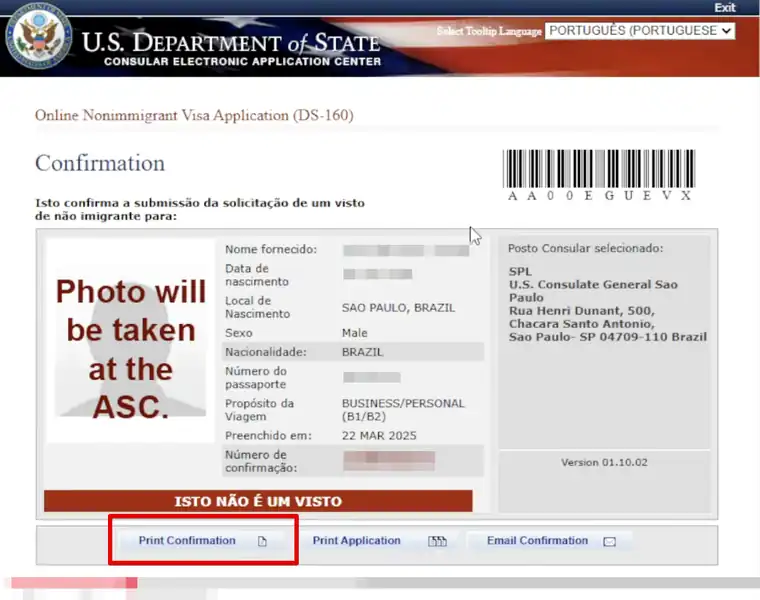Click the 'Version 01.10.02' text
Viewport: 760px width, 600px height.
[x=604, y=462]
